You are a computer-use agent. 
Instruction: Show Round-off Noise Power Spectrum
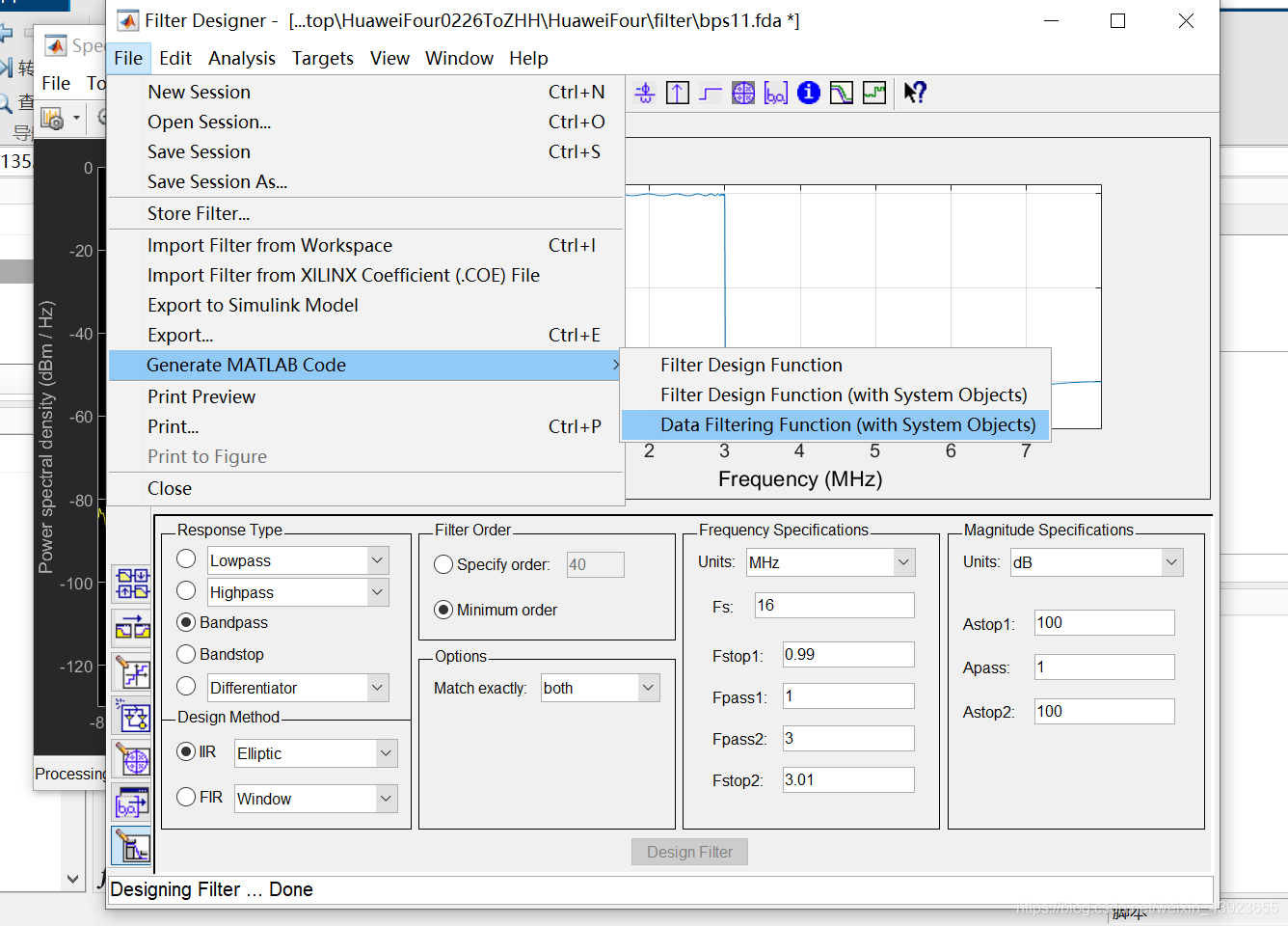click(x=874, y=93)
